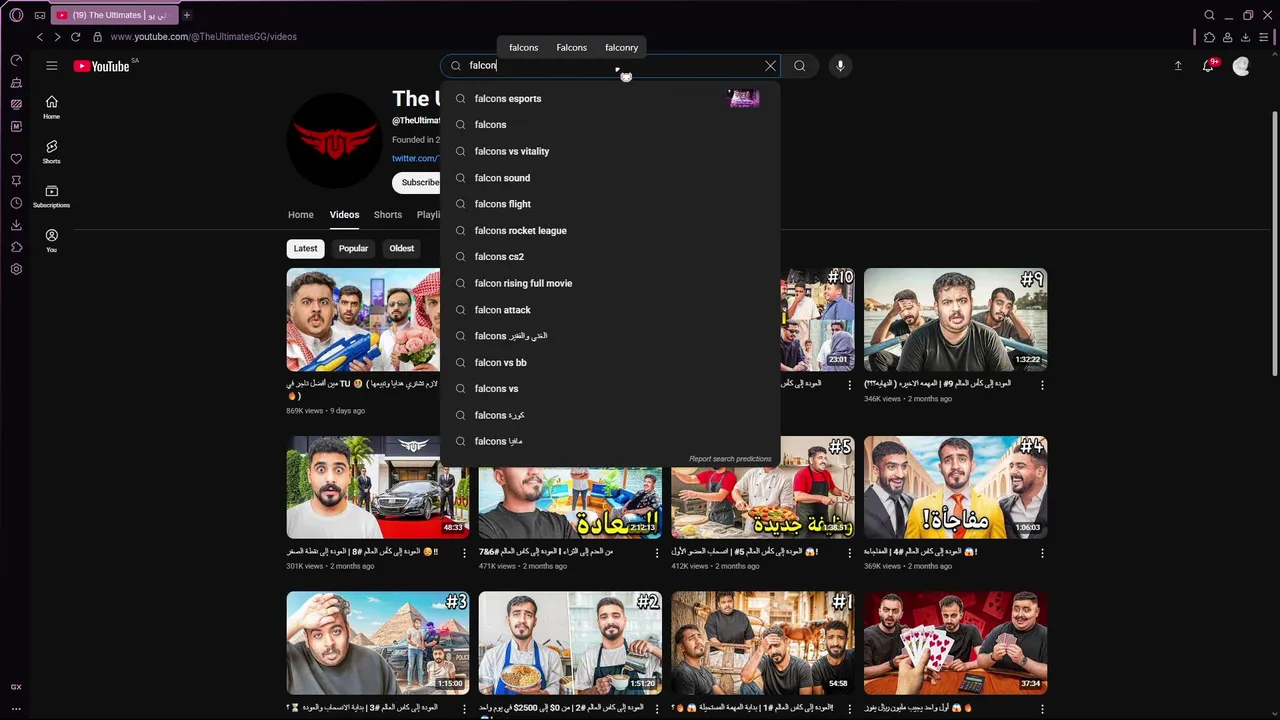1280x720 pixels.
Task: Open settings gear icon in sidebar
Action: coord(16,269)
